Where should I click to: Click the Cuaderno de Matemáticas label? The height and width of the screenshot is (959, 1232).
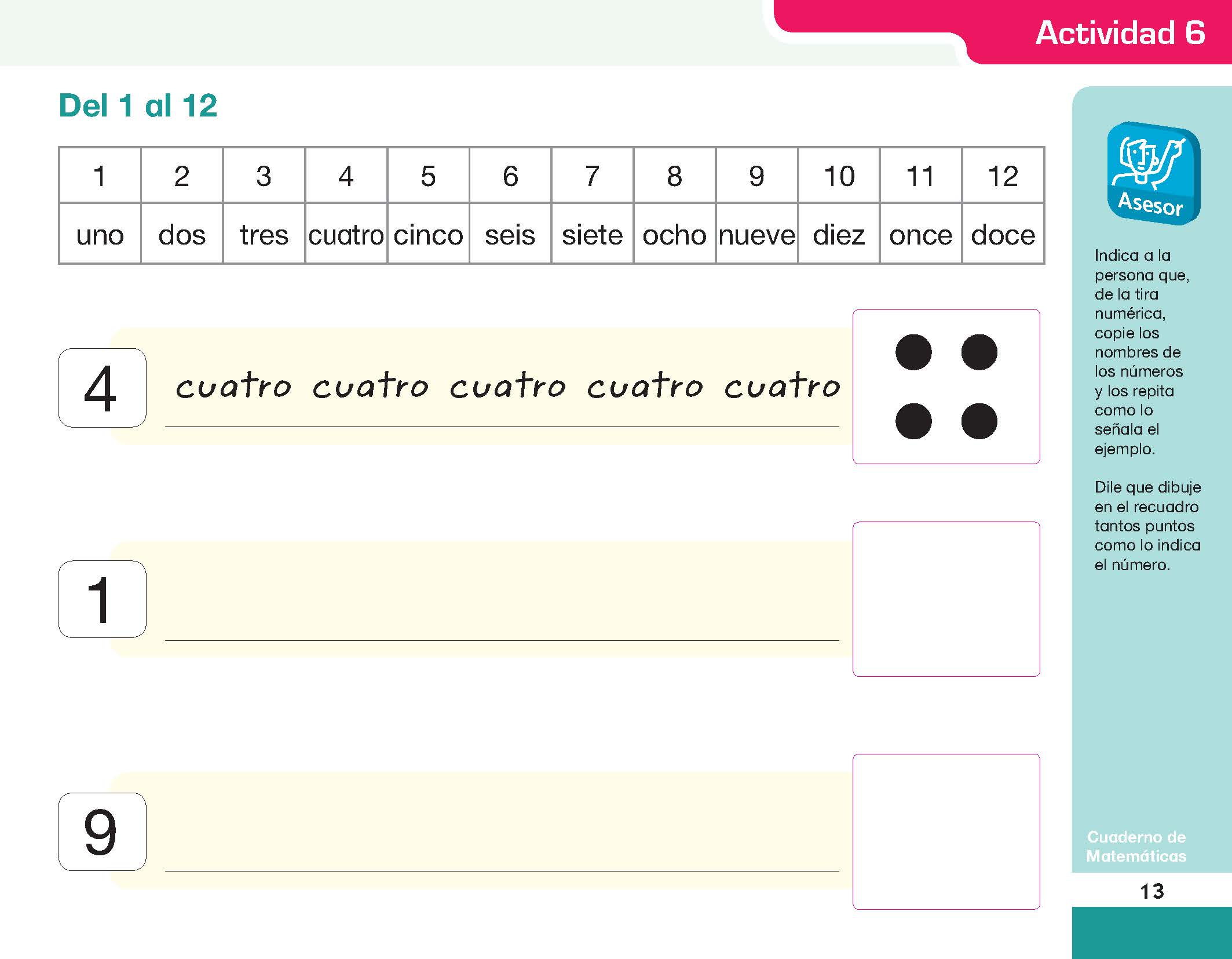click(x=1136, y=847)
